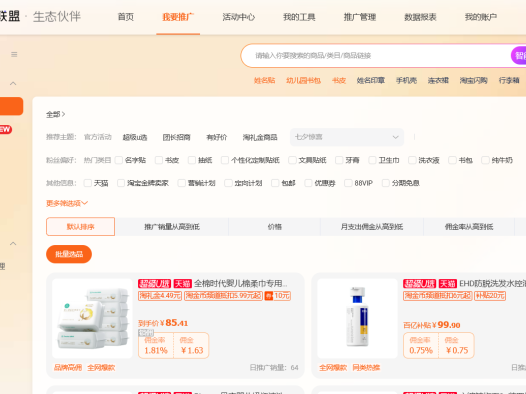Screen dimensions: 526x394
Task: Open the EHD shampoo product thumbnail
Action: click(x=357, y=319)
